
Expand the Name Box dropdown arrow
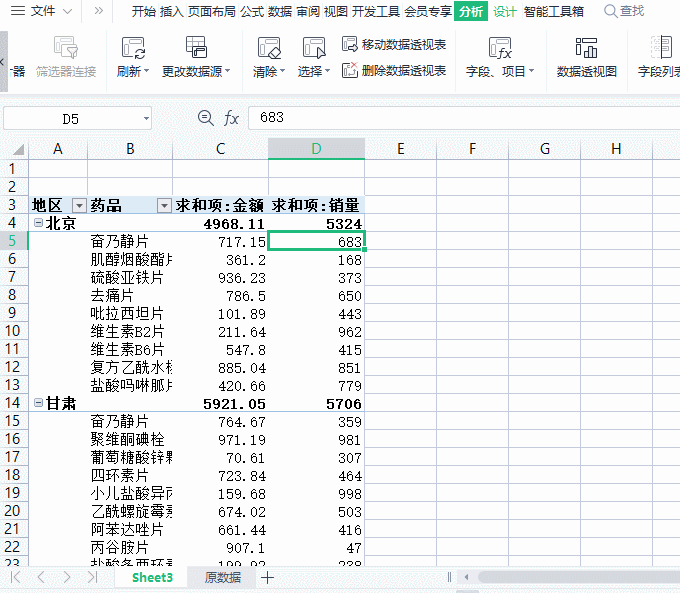pyautogui.click(x=146, y=119)
